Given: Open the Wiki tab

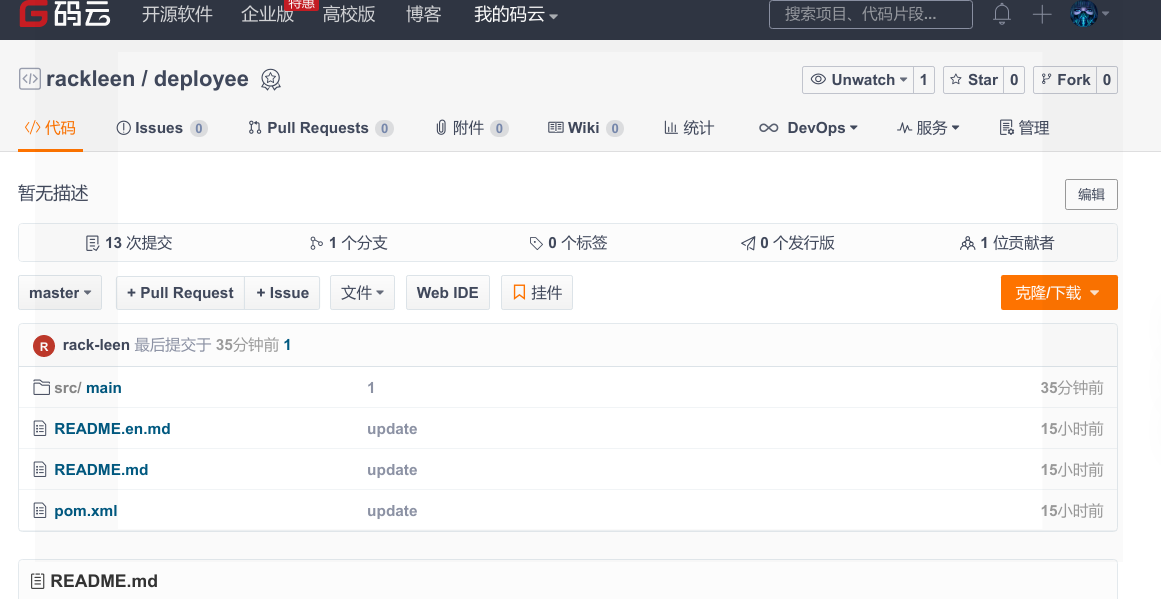Looking at the screenshot, I should 584,128.
